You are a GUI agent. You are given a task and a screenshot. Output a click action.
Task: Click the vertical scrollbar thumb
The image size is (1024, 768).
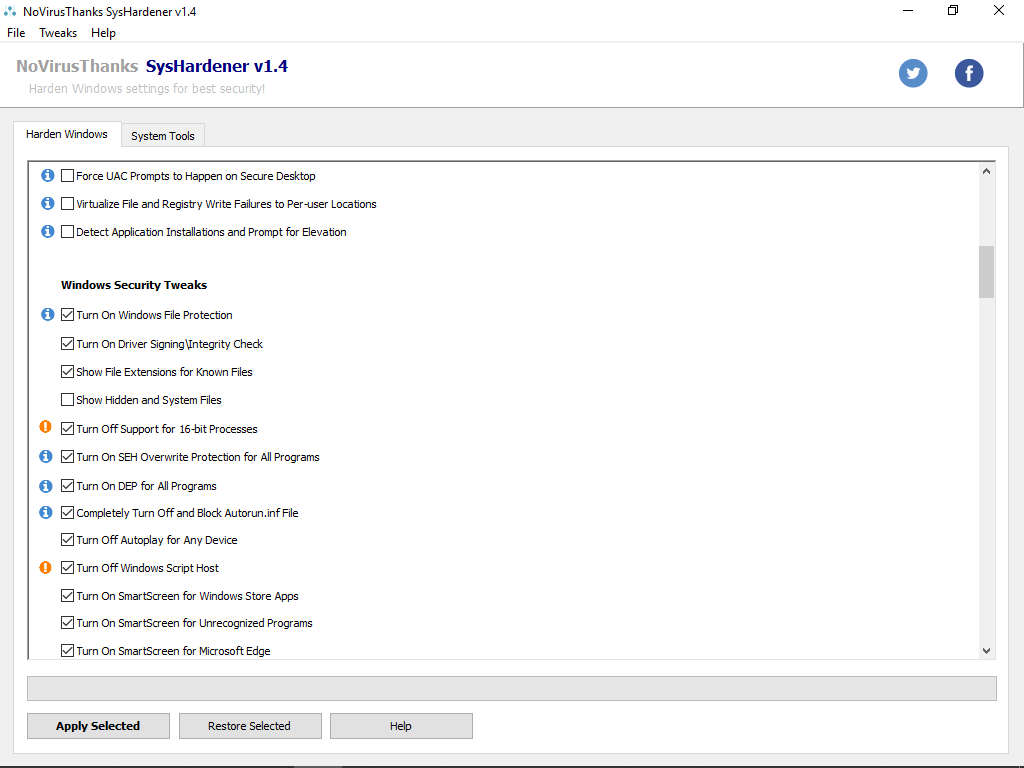click(986, 272)
